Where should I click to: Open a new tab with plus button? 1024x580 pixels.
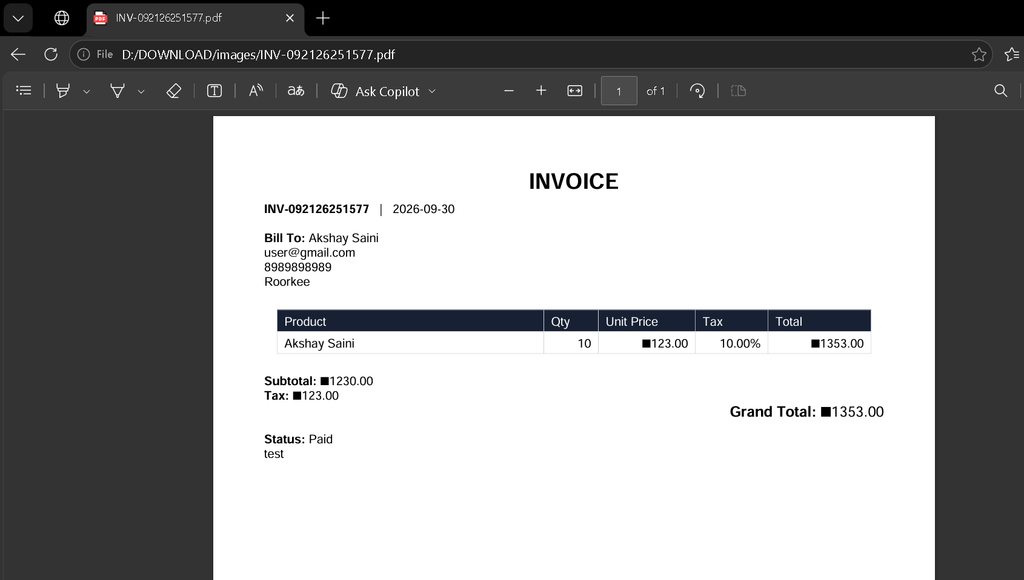(x=323, y=18)
